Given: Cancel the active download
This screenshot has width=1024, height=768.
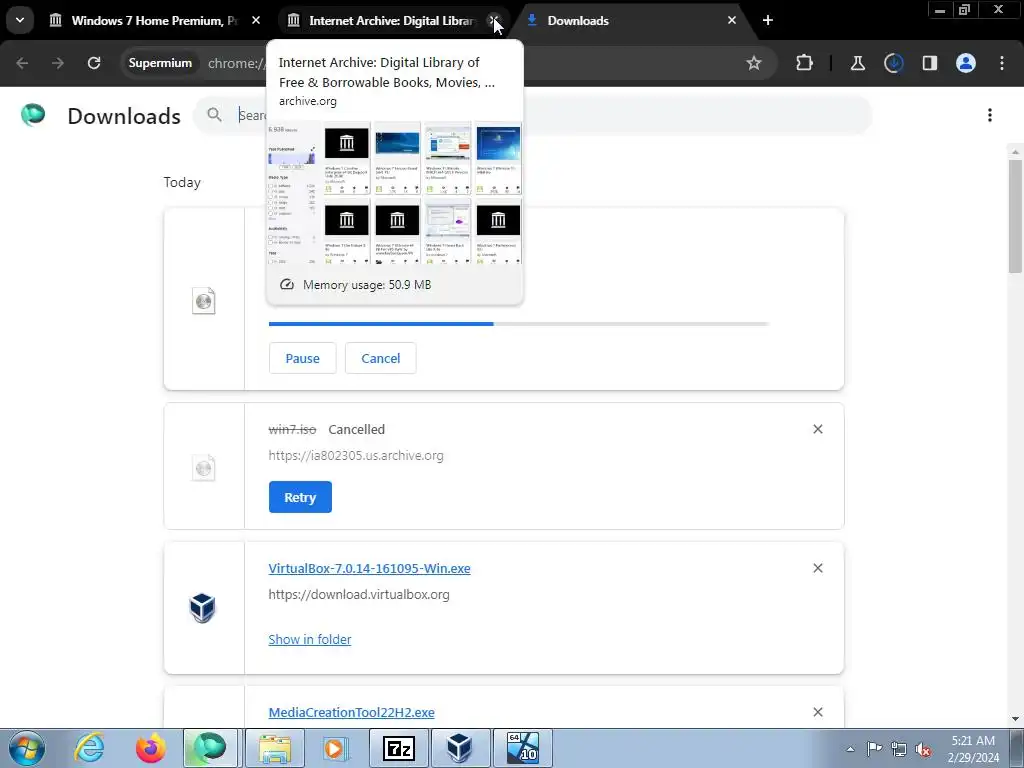Looking at the screenshot, I should point(381,358).
